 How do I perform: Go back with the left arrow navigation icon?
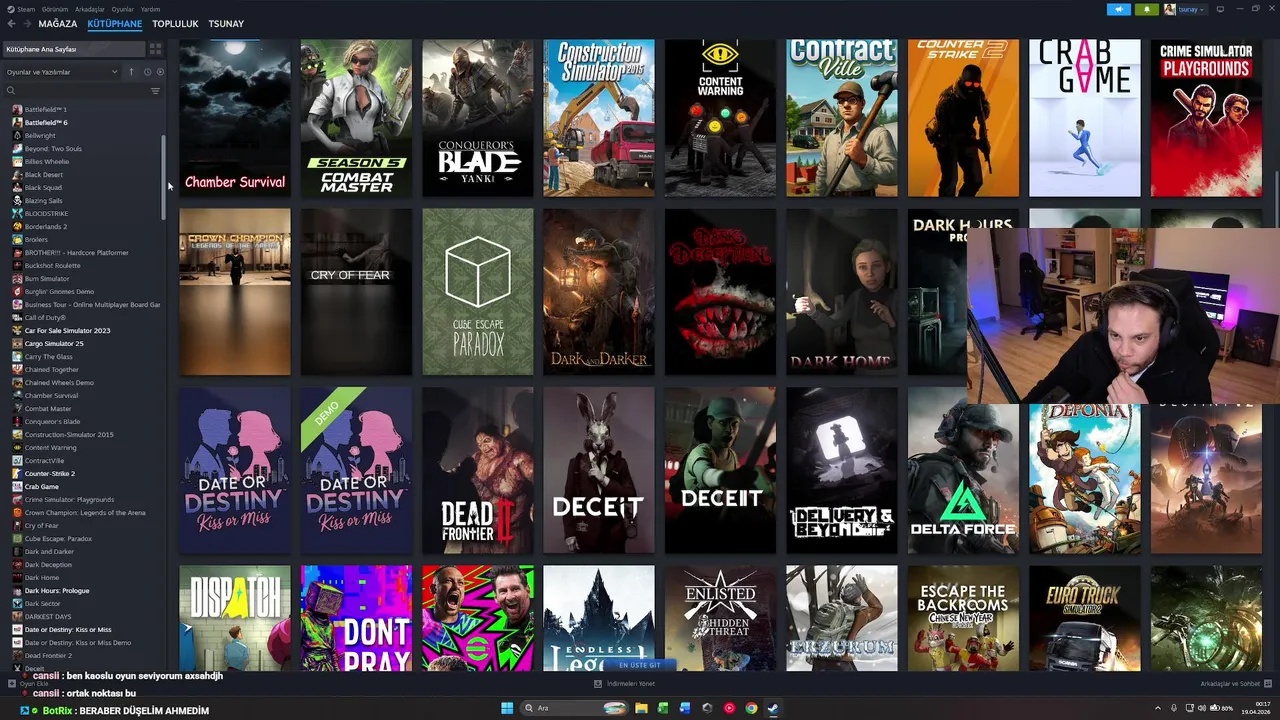coord(11,23)
